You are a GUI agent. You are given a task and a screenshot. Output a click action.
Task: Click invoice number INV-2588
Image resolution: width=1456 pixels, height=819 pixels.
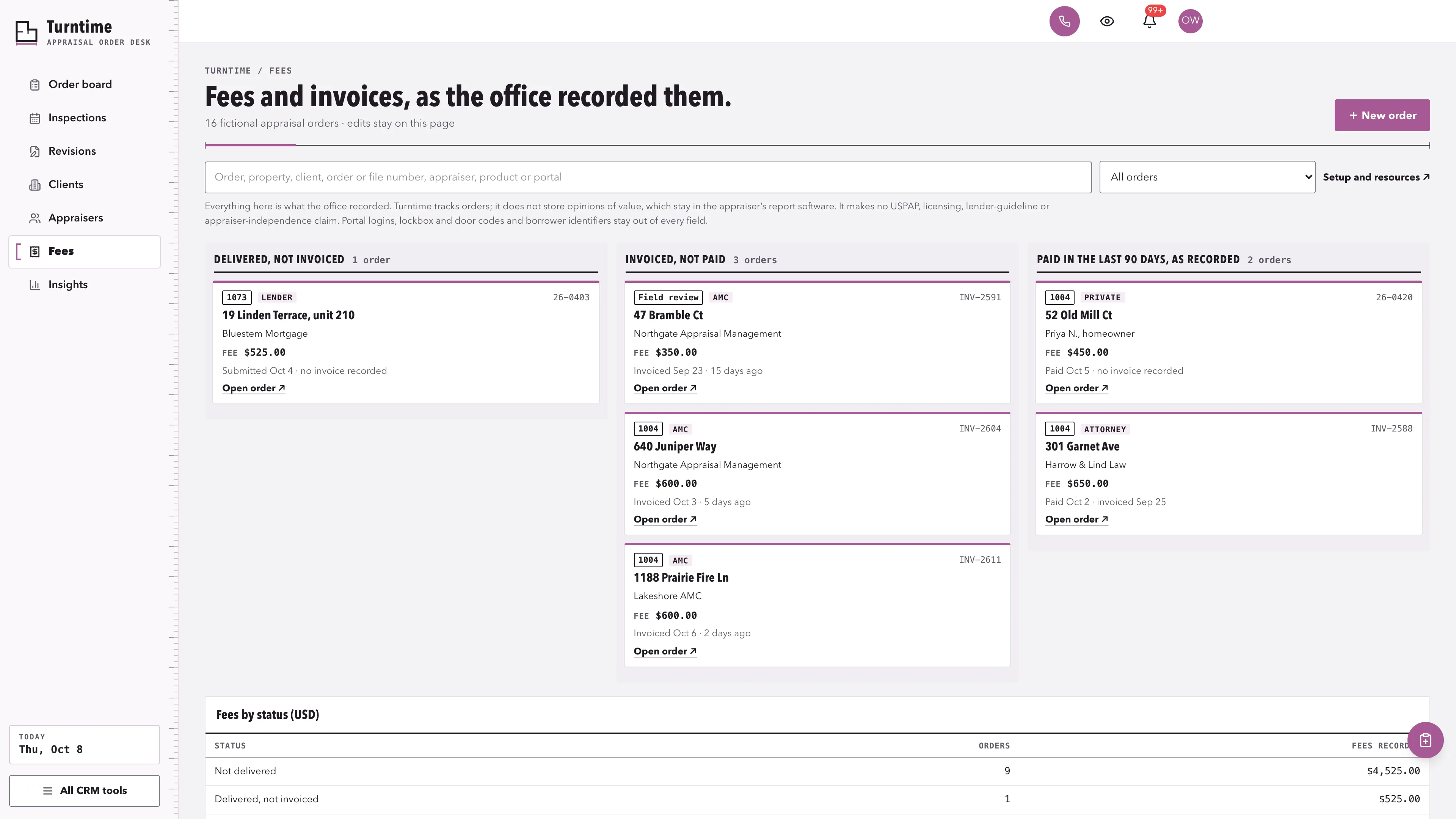[1391, 428]
